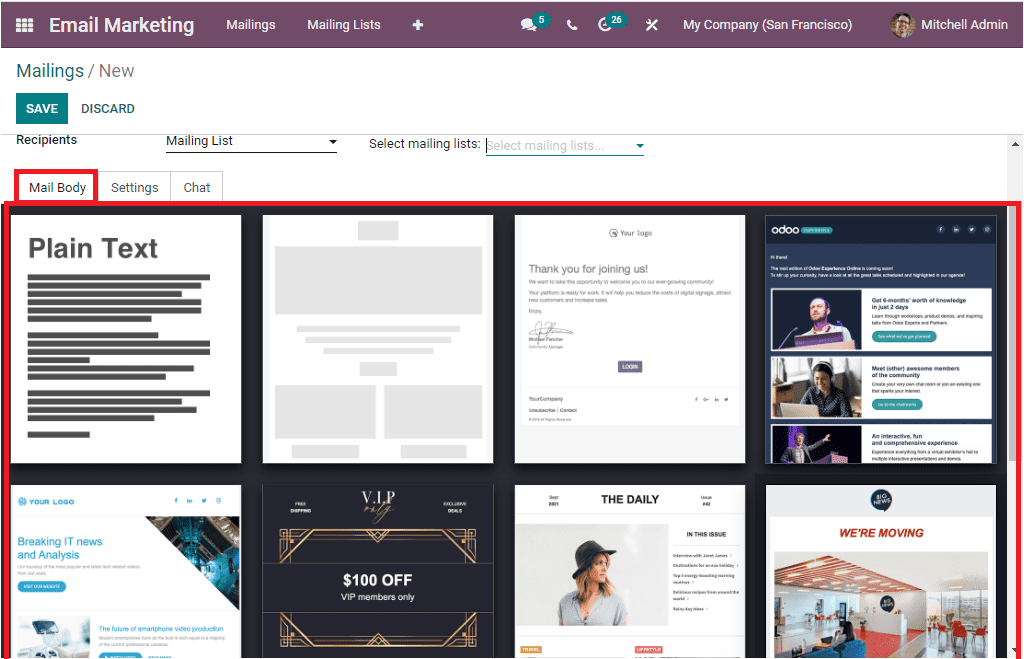Viewport: 1024px width, 659px height.
Task: Click the plus icon in navbar
Action: click(418, 25)
